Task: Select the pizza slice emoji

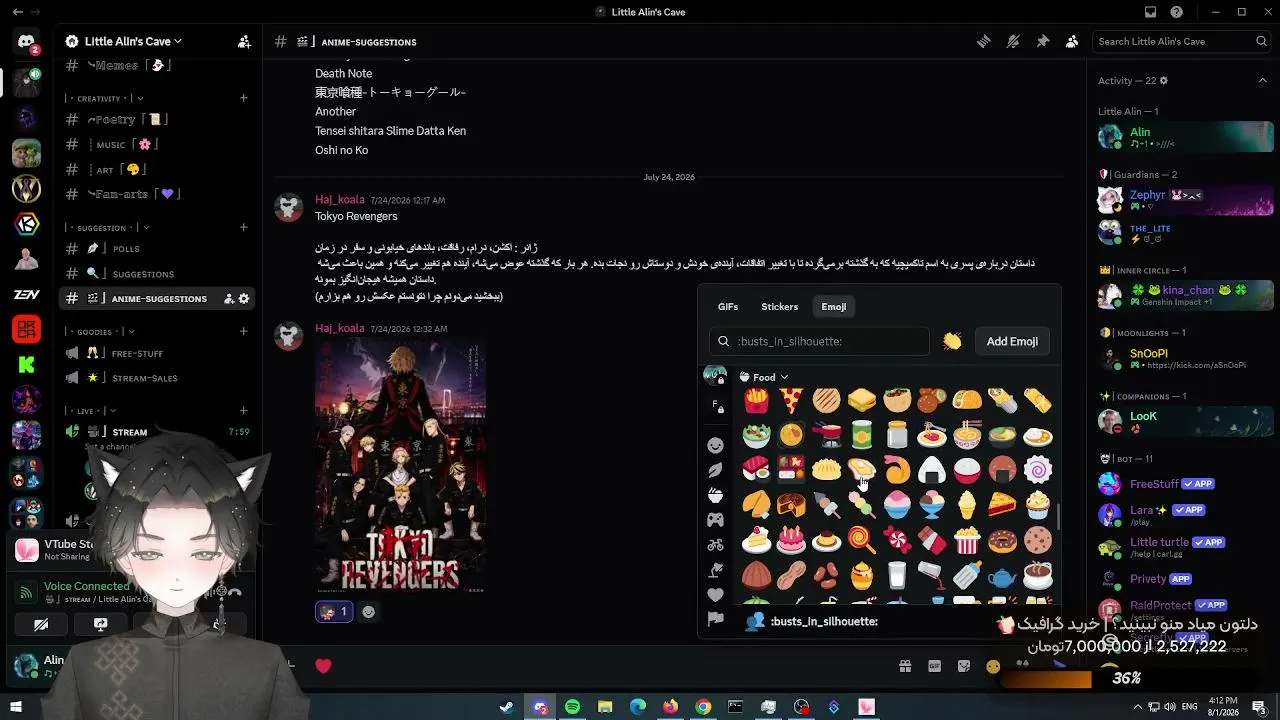Action: 791,401
